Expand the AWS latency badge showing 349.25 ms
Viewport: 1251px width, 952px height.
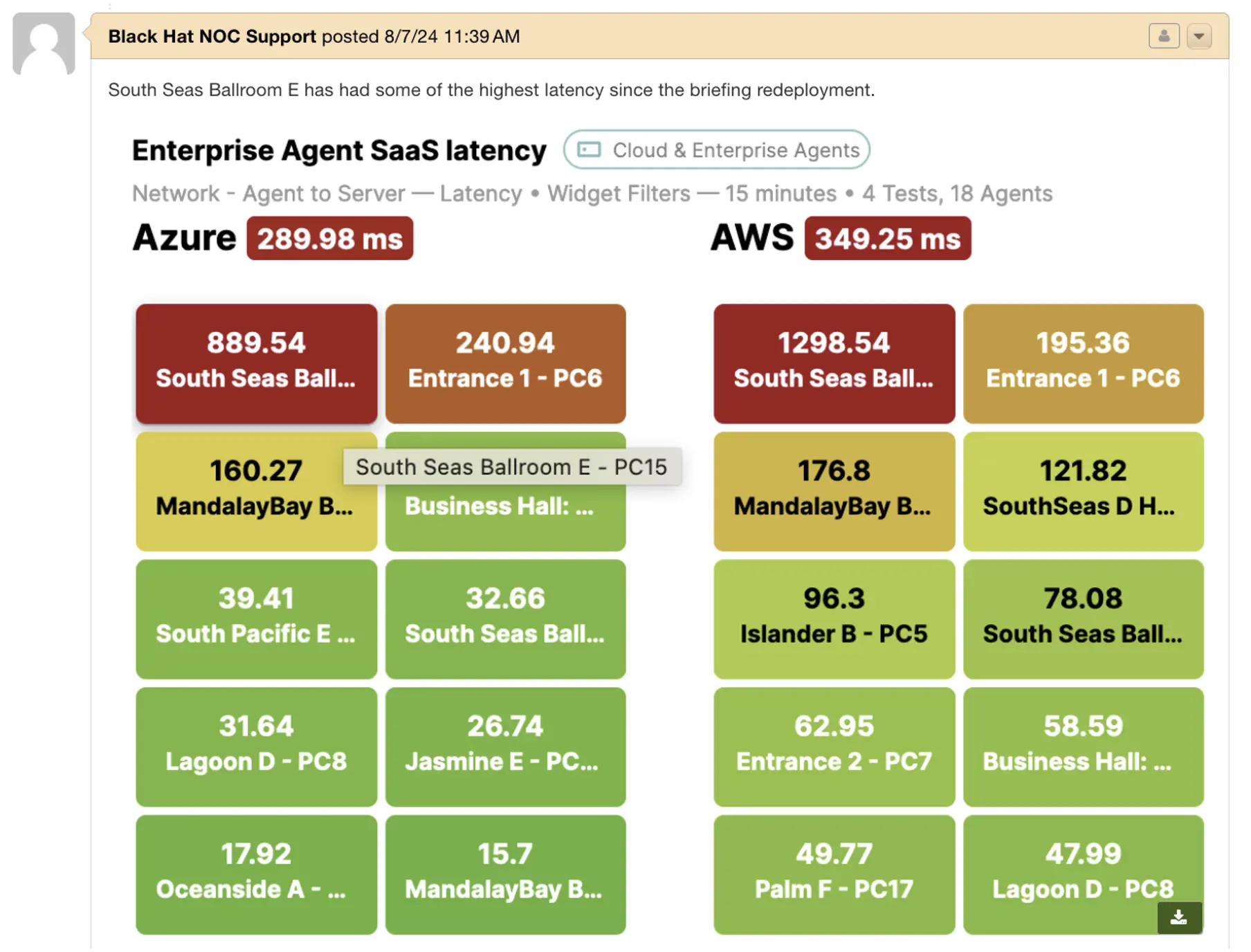click(x=888, y=238)
